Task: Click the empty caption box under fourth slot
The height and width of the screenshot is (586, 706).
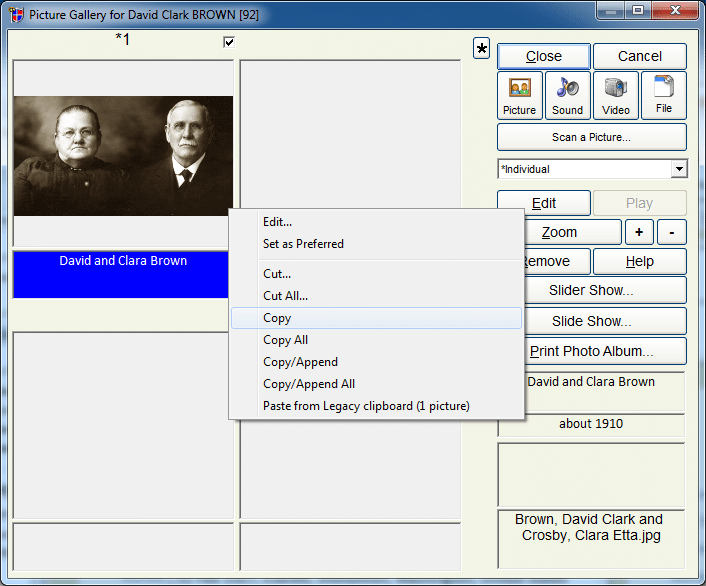Action: coord(350,547)
